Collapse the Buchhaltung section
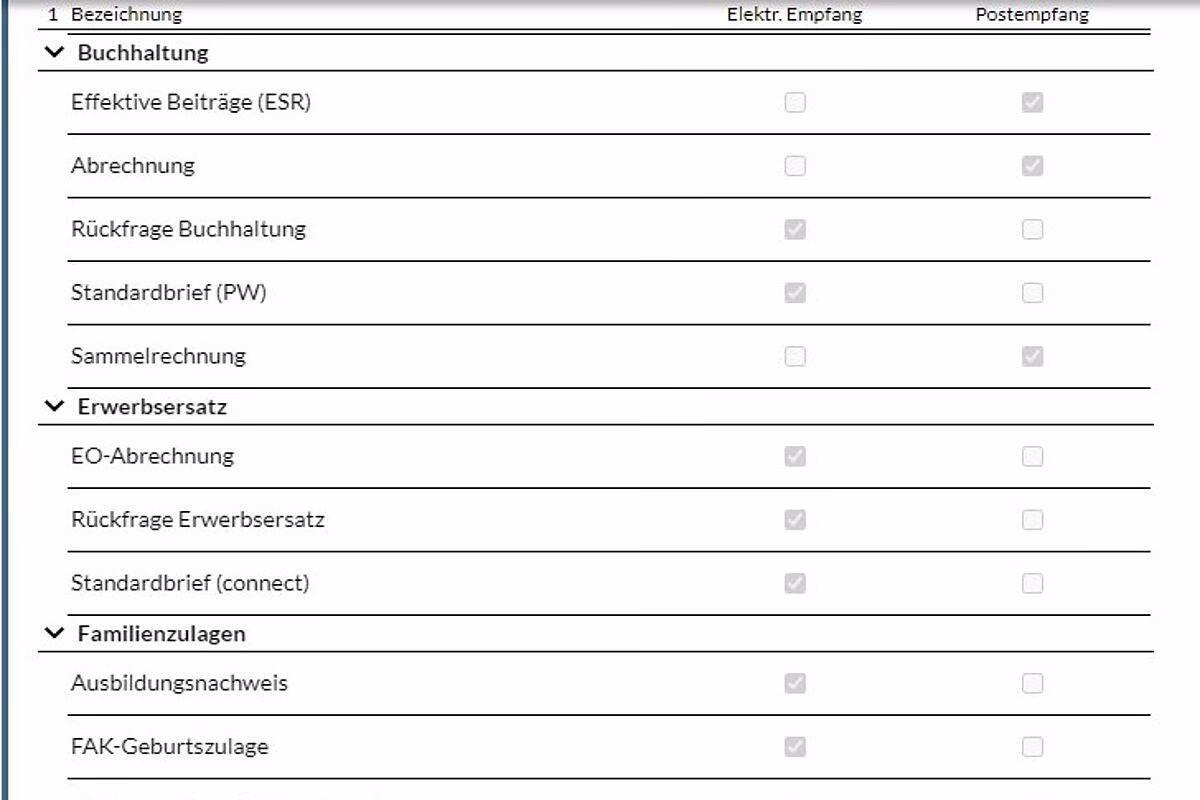Screen dimensions: 1200x800 pyautogui.click(x=54, y=53)
